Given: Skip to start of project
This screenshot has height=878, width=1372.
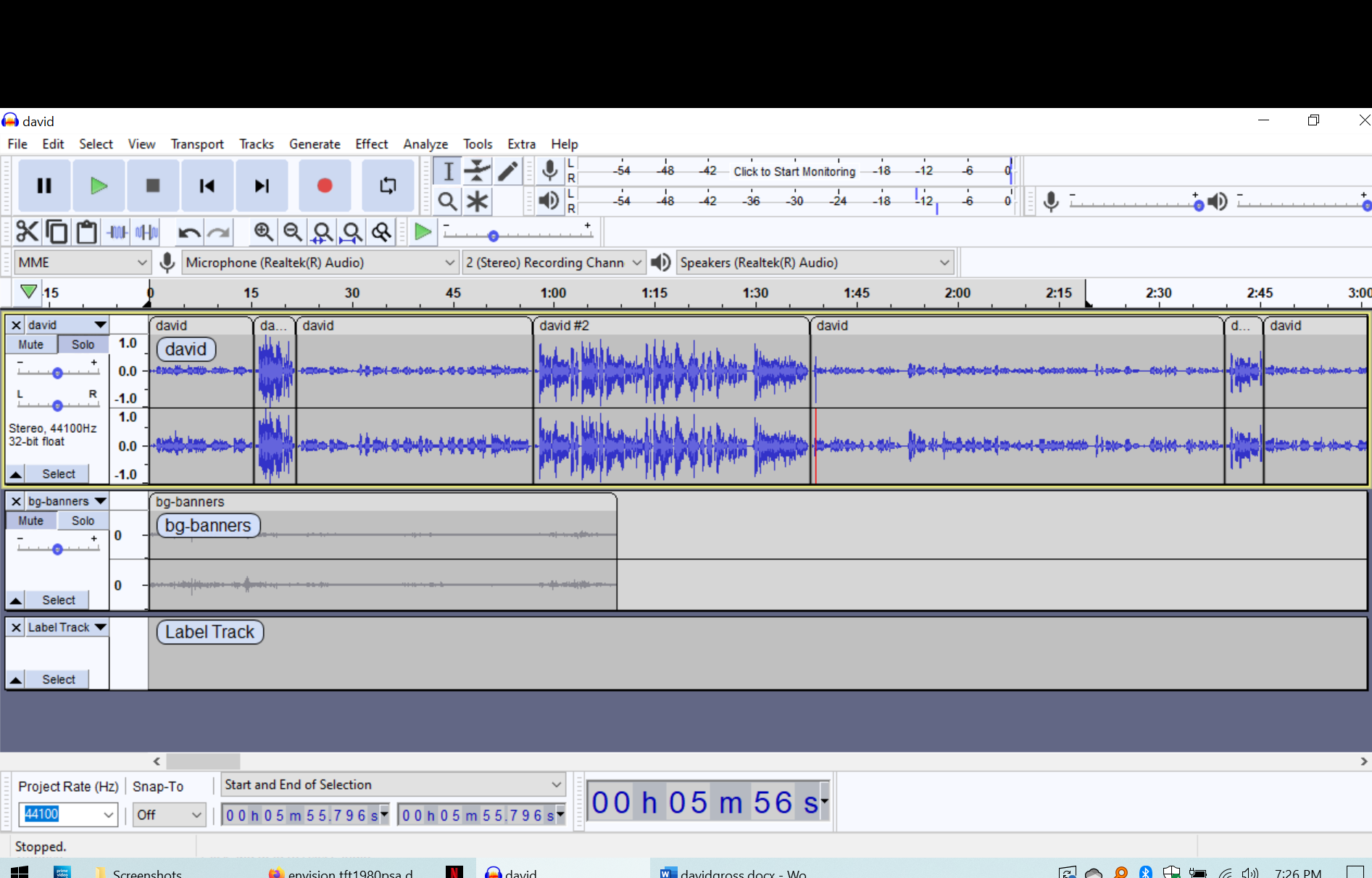Looking at the screenshot, I should [207, 186].
